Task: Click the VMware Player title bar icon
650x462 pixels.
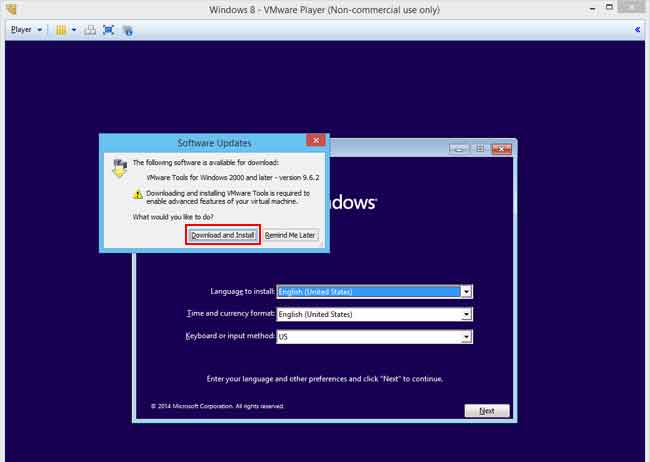Action: [x=11, y=9]
